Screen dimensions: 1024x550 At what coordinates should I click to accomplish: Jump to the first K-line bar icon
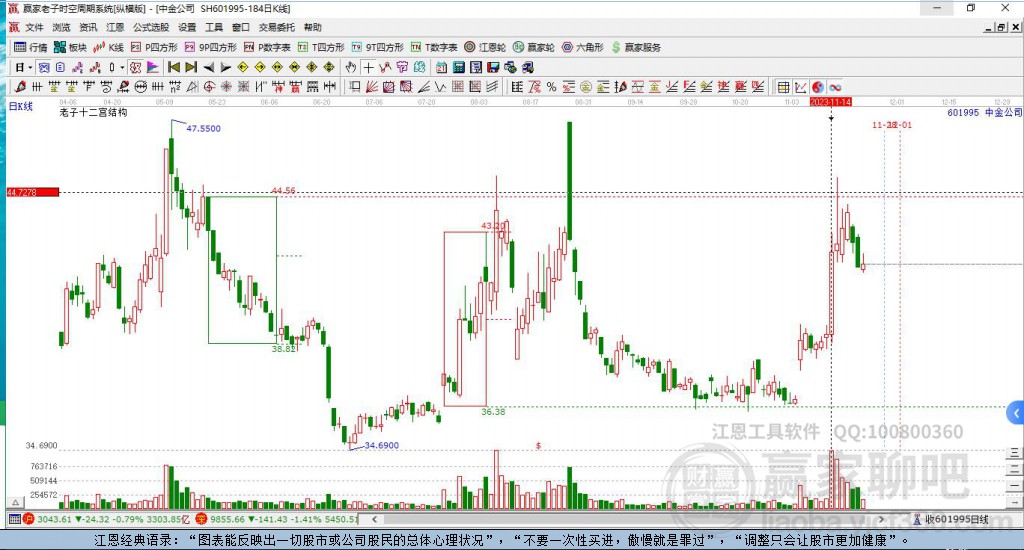(x=174, y=67)
